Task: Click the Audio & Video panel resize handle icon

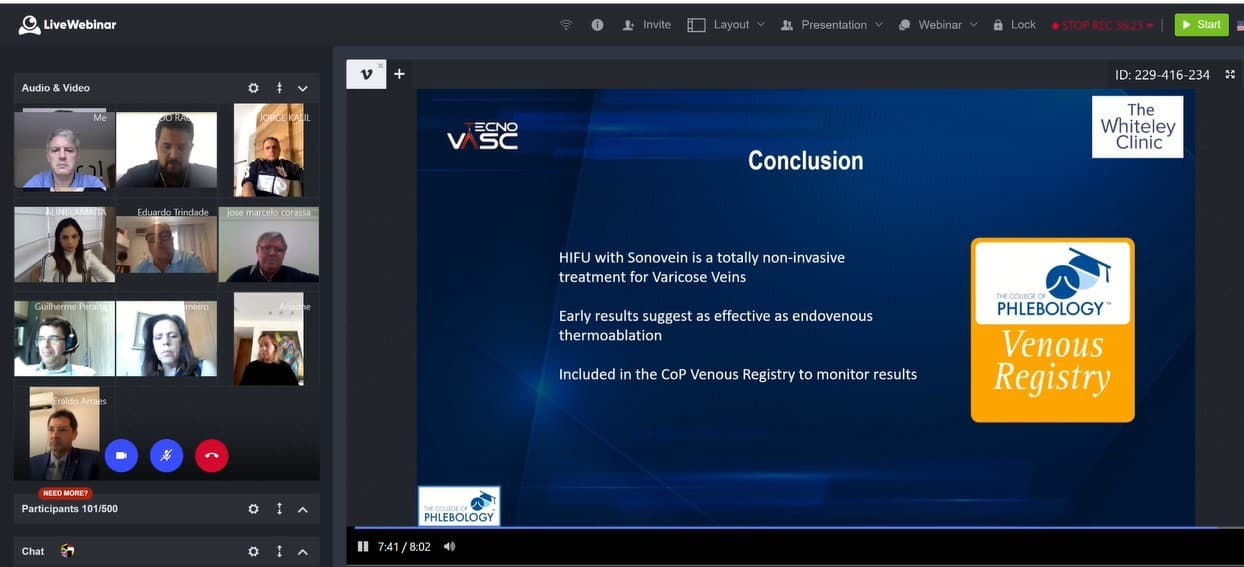Action: point(279,88)
